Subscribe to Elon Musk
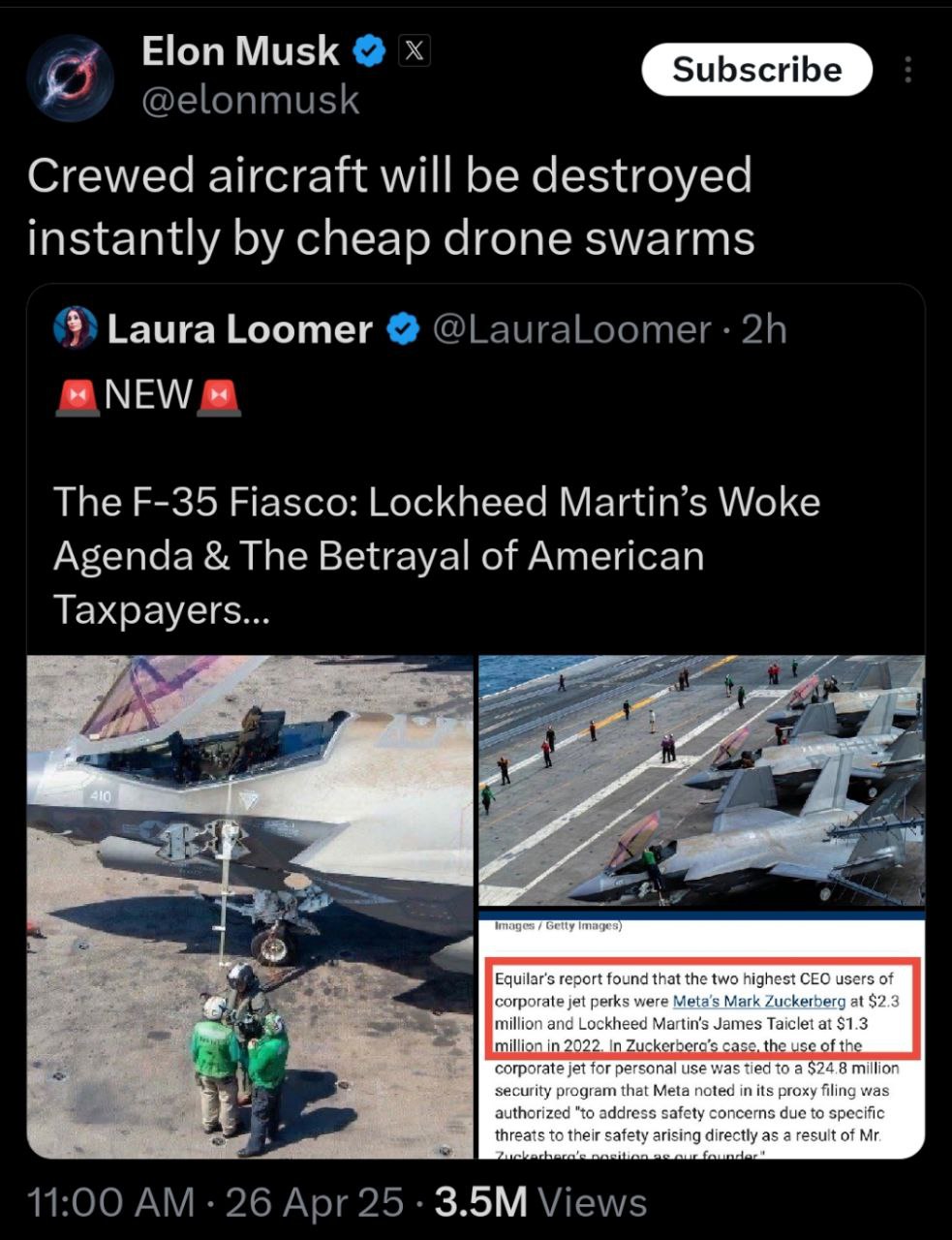 tap(757, 70)
